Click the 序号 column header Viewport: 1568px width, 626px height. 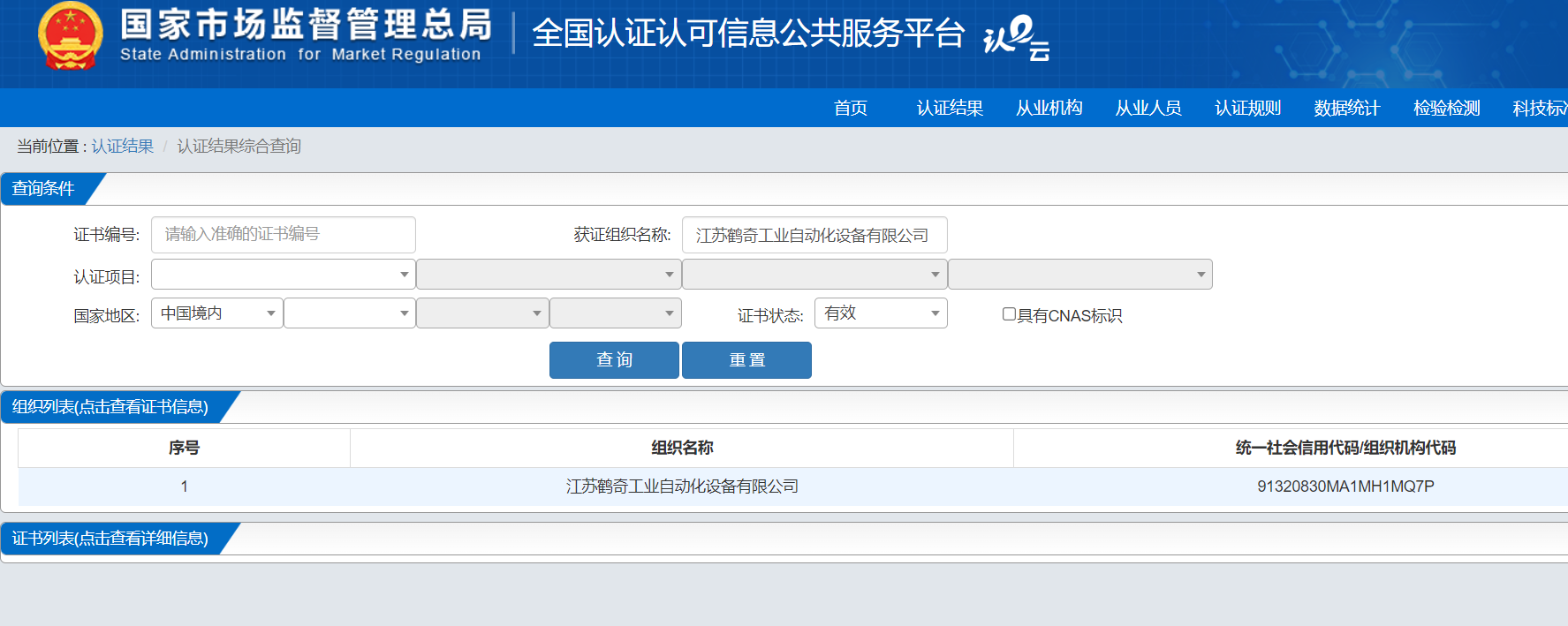[x=184, y=448]
